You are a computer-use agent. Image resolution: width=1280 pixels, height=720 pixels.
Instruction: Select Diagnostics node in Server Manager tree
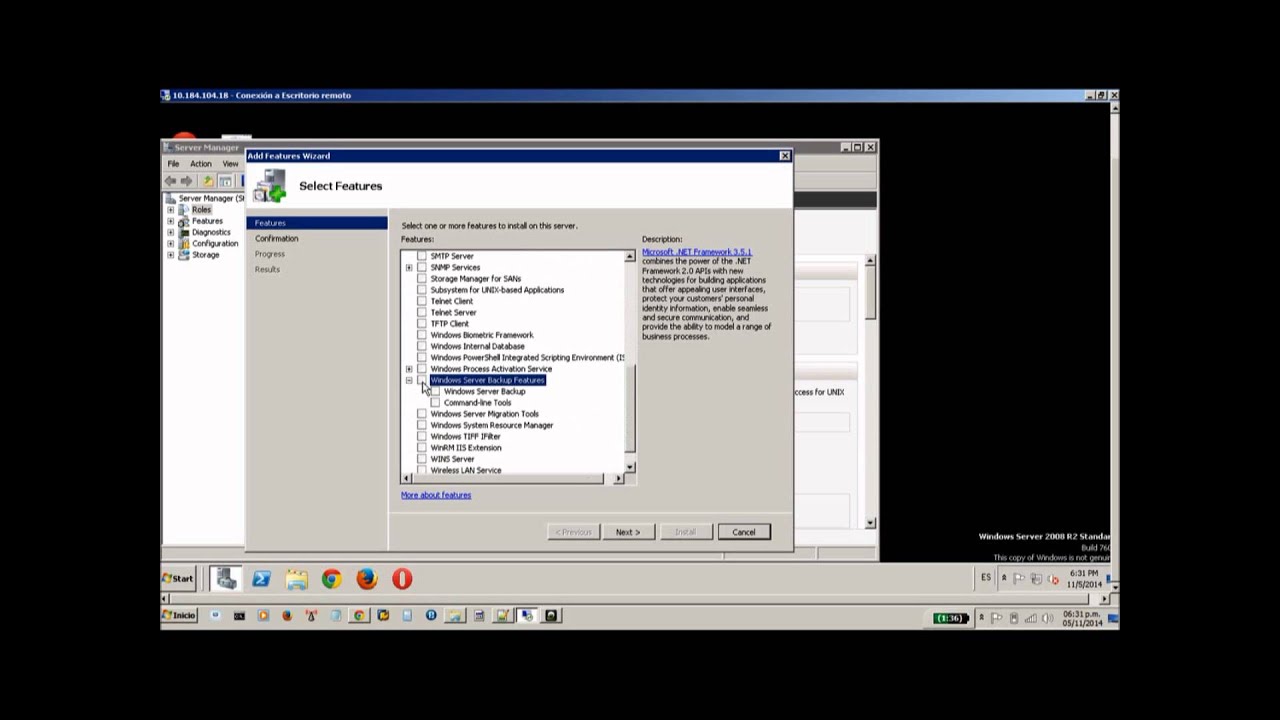tap(211, 232)
